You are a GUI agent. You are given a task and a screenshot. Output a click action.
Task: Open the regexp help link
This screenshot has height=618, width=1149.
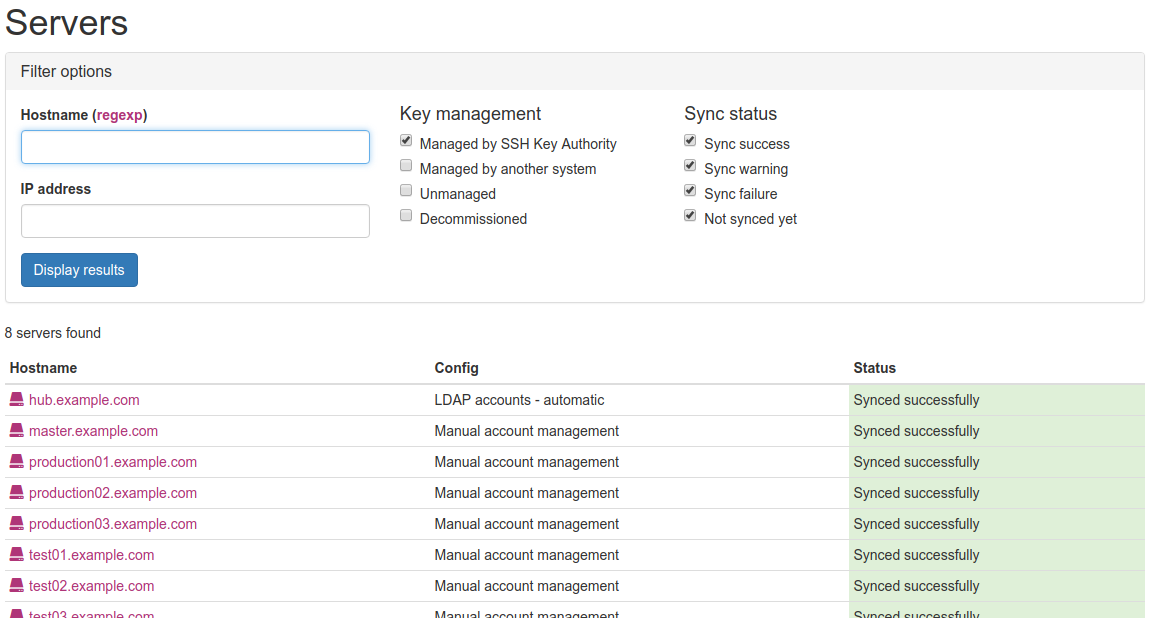click(120, 115)
